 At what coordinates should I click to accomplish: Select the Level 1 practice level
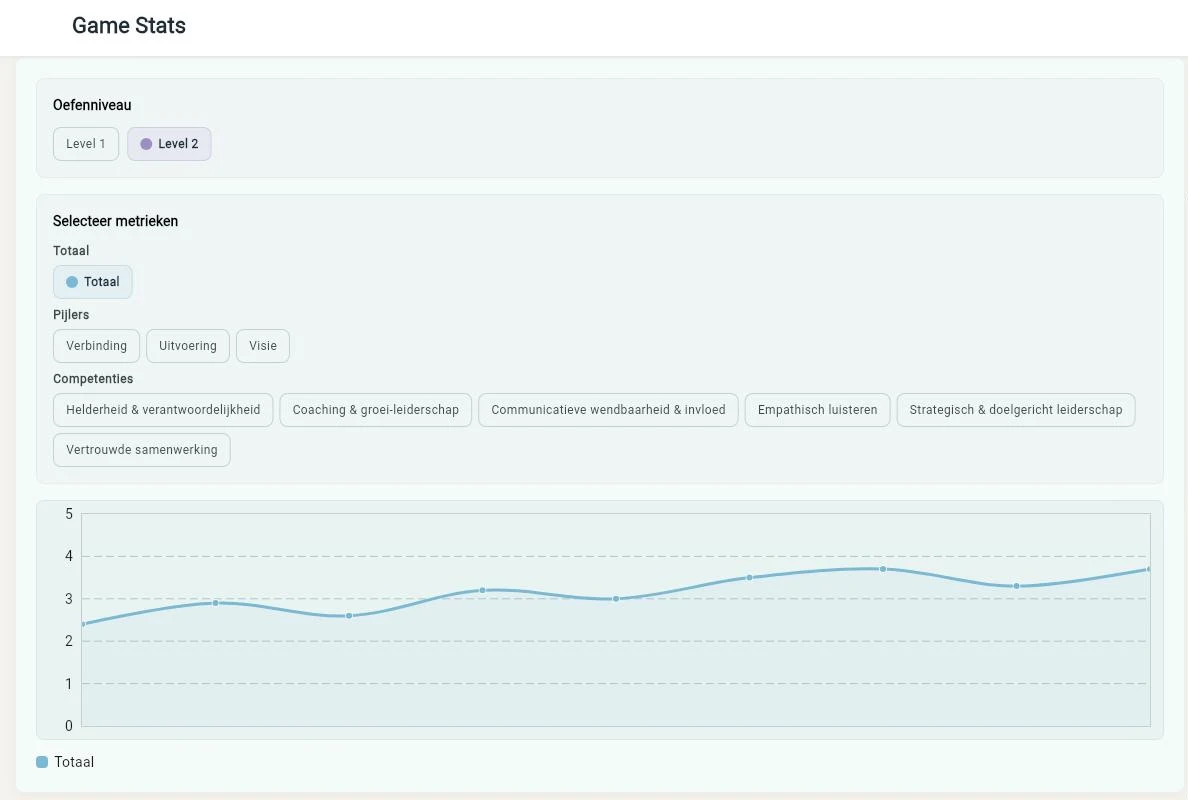point(86,144)
